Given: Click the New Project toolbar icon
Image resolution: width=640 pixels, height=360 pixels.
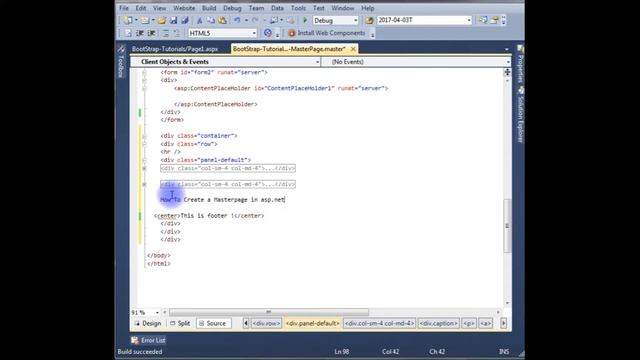Looking at the screenshot, I should (128, 20).
